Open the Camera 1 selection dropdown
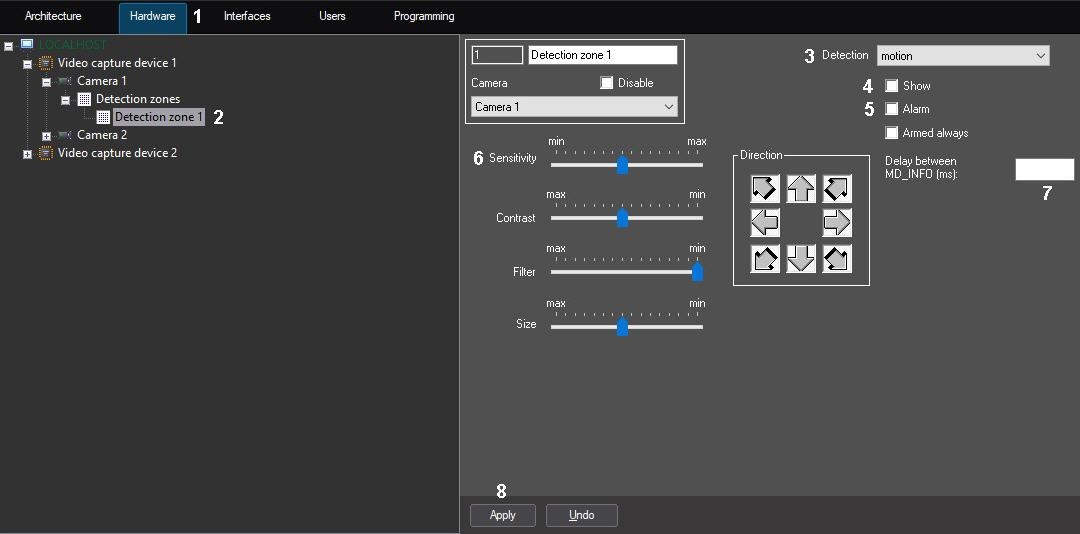 click(x=573, y=107)
